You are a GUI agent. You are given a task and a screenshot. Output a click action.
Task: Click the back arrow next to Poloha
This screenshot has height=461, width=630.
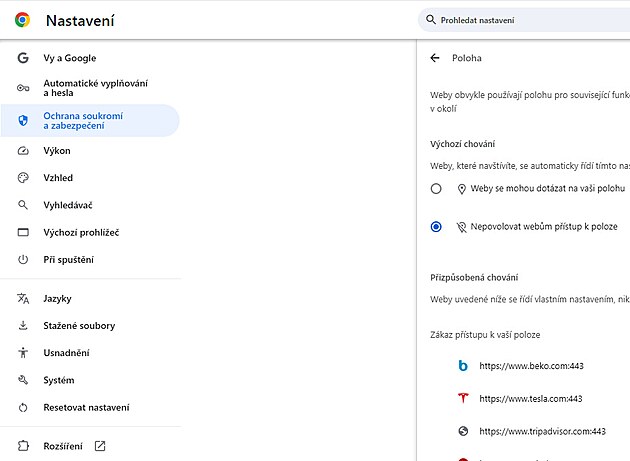tap(434, 58)
